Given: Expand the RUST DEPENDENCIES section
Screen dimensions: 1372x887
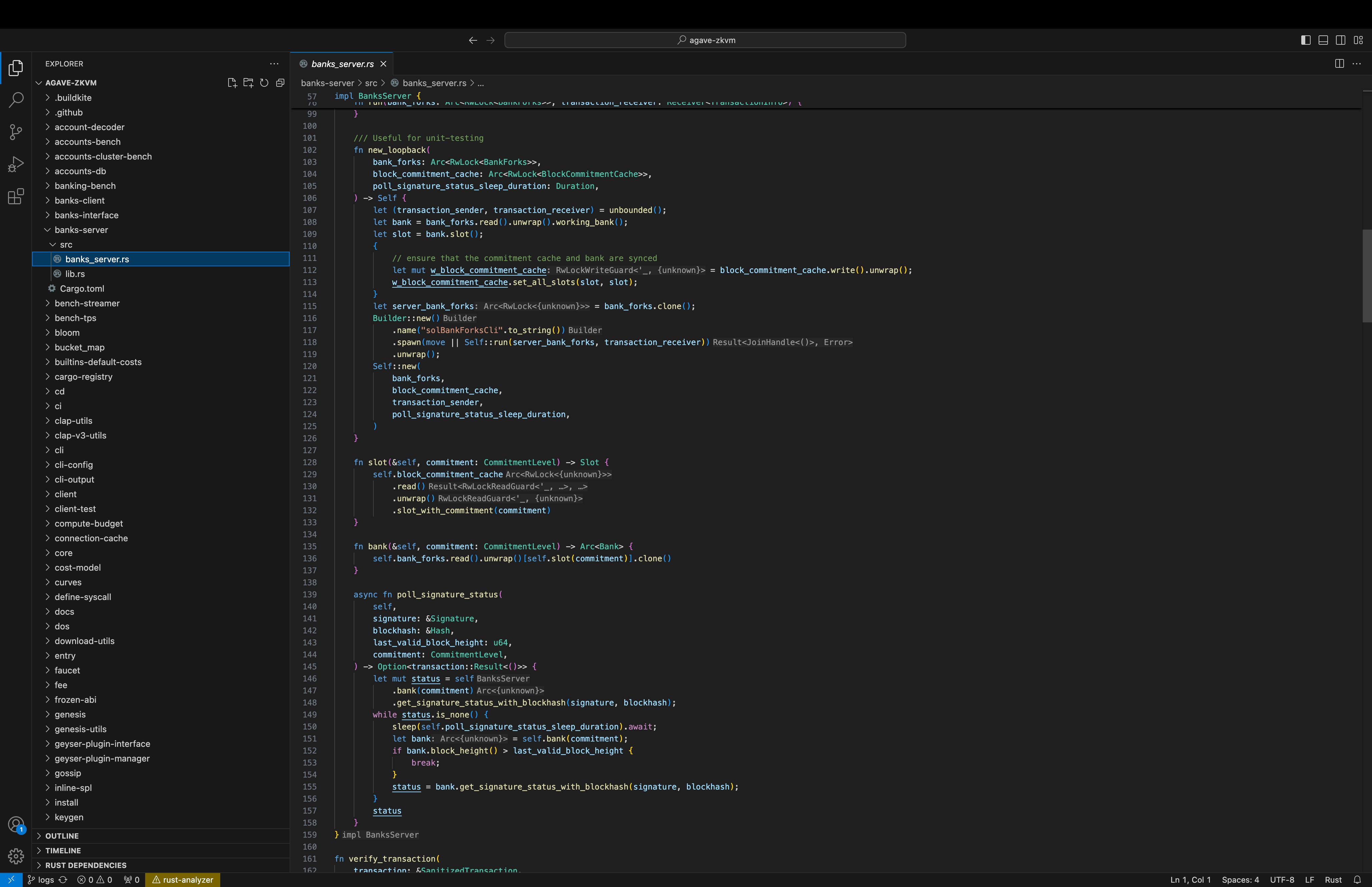Looking at the screenshot, I should pos(161,865).
